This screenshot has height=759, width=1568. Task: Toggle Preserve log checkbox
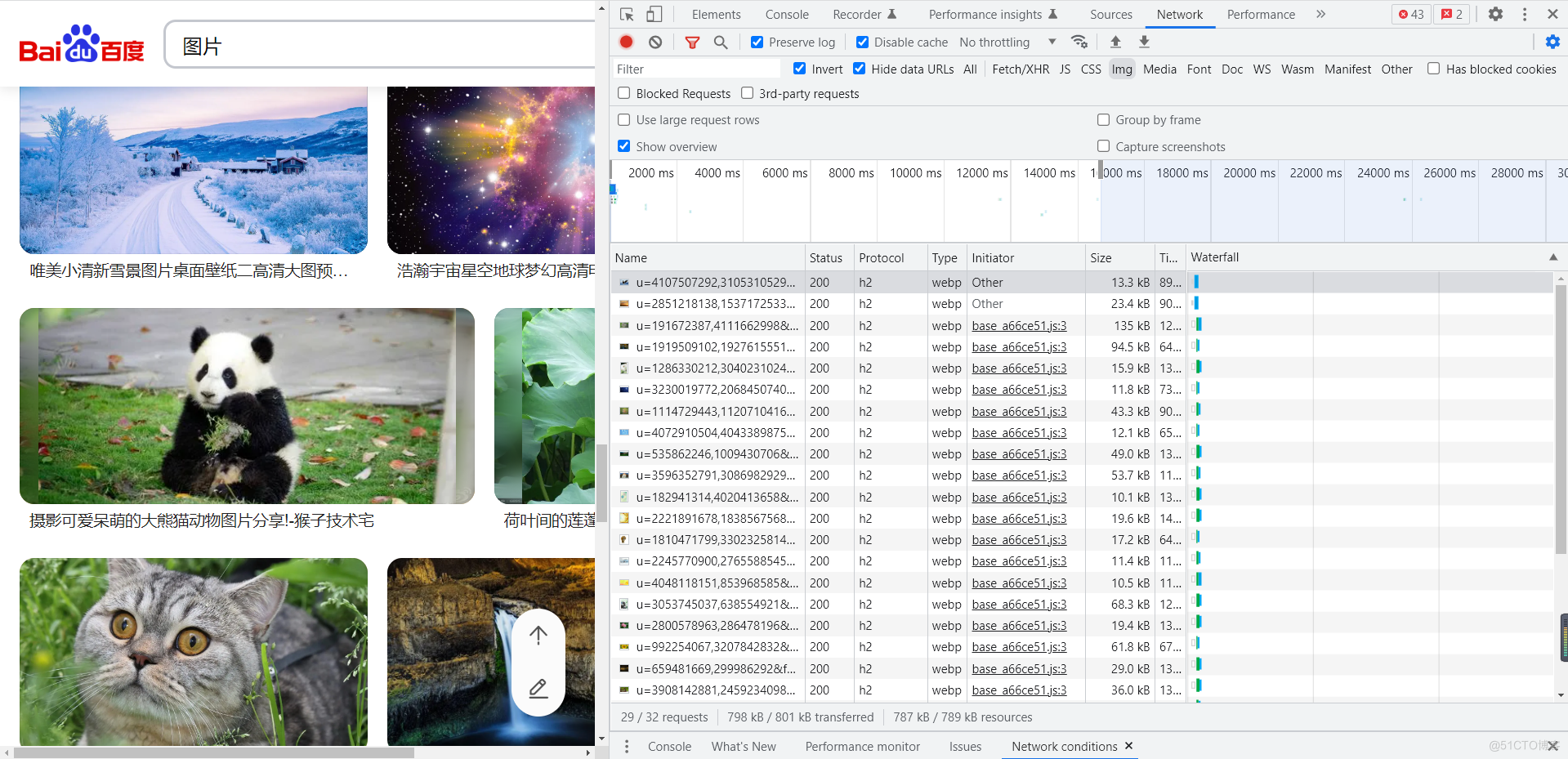pos(757,42)
